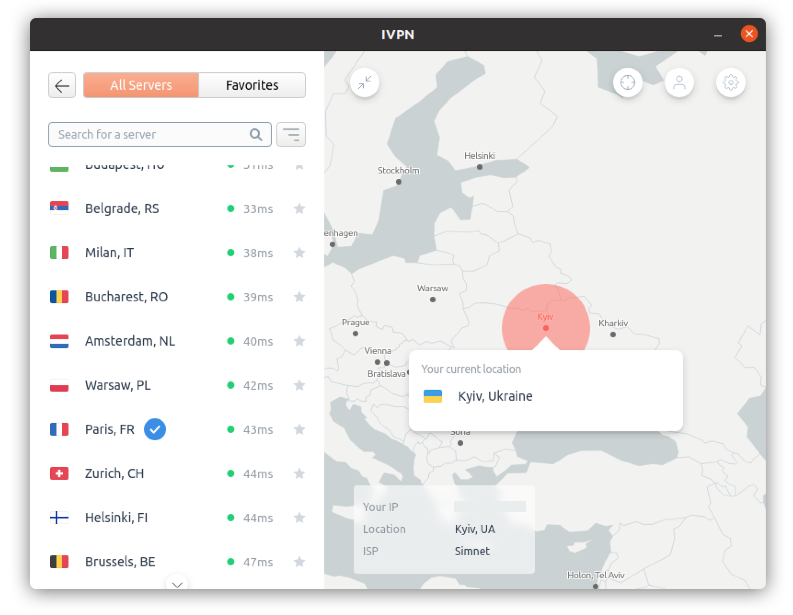Open settings with the gear icon

point(731,82)
